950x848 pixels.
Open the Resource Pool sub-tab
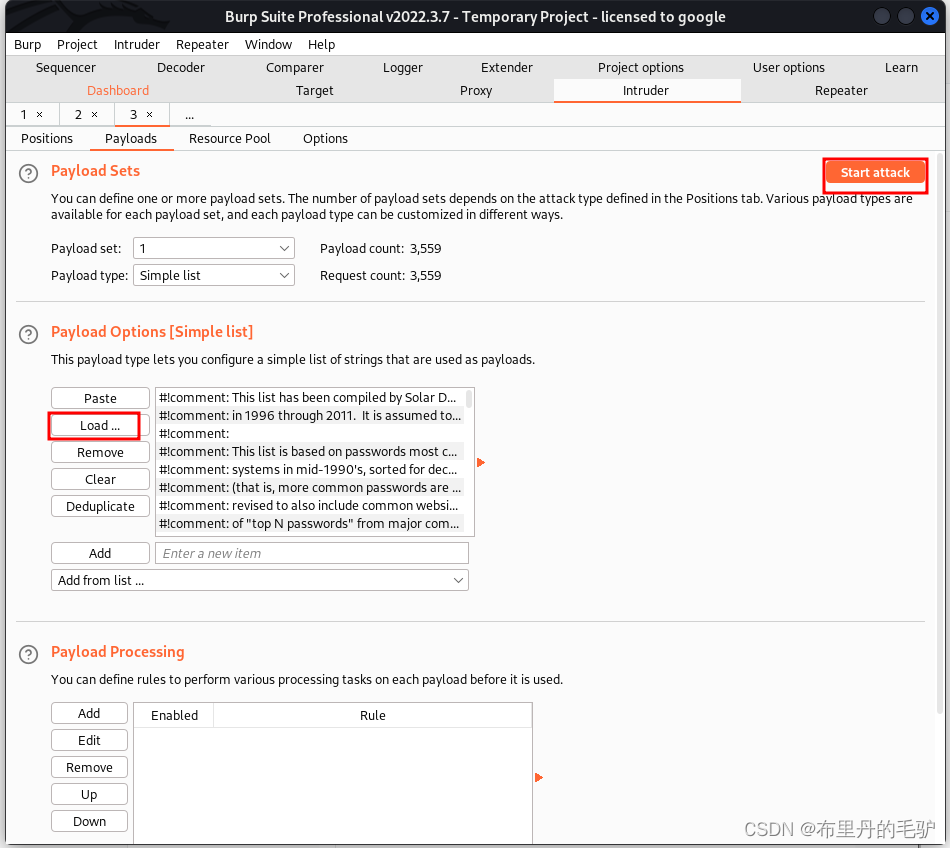pos(230,139)
